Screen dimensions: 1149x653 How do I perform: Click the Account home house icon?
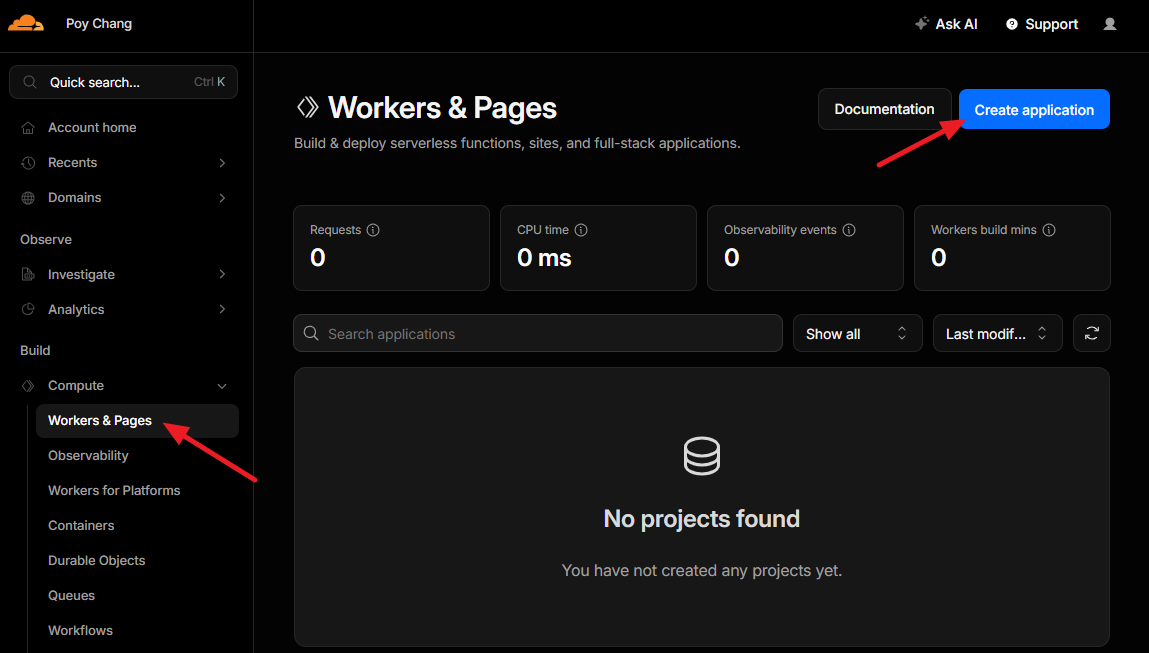28,128
